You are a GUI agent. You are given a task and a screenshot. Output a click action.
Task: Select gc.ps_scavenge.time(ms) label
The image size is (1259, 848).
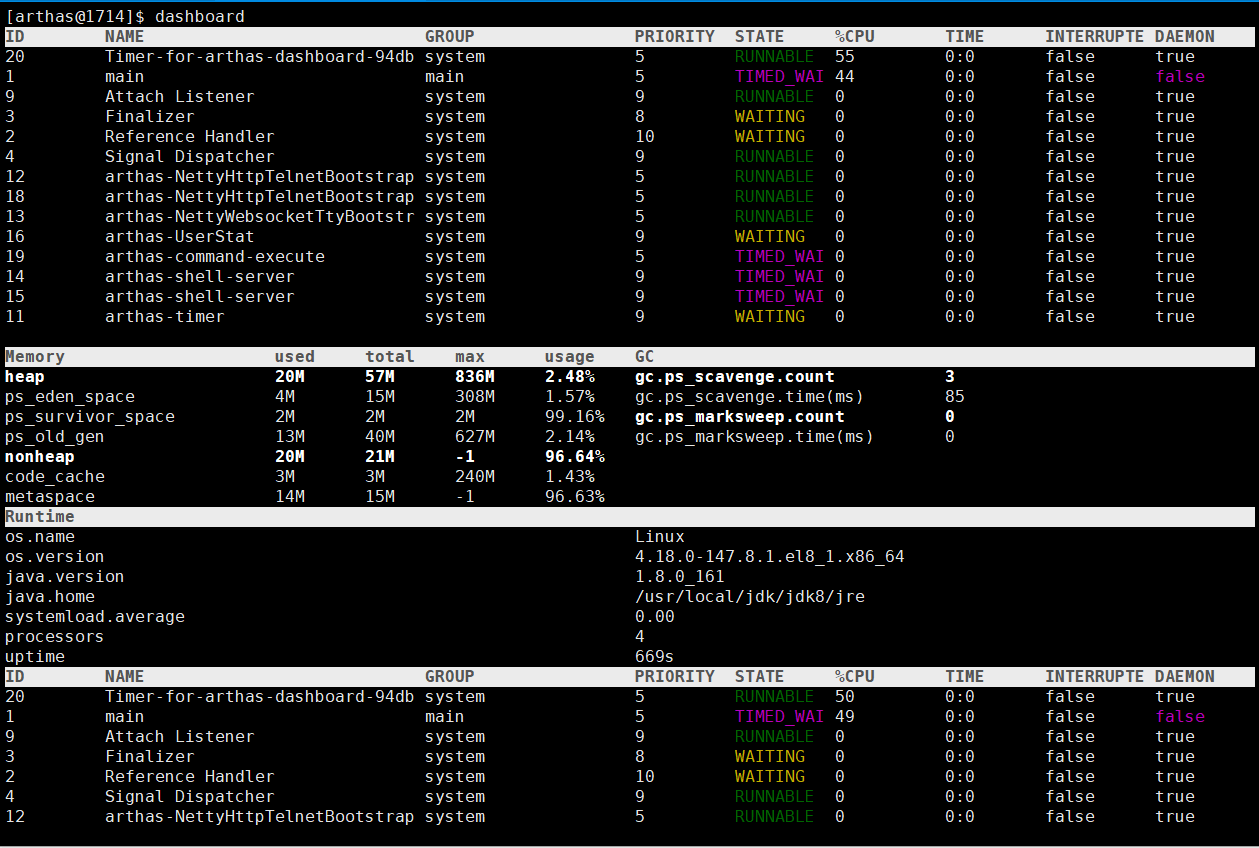[x=750, y=397]
